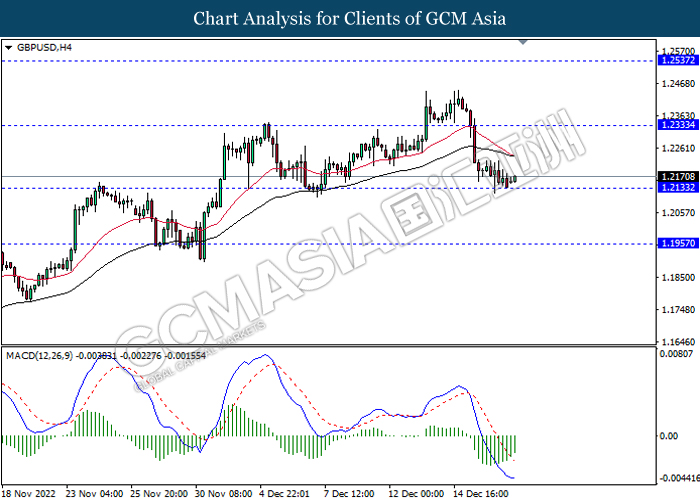700x500 pixels.
Task: Click the 1.24680 price axis value
Action: tap(679, 83)
